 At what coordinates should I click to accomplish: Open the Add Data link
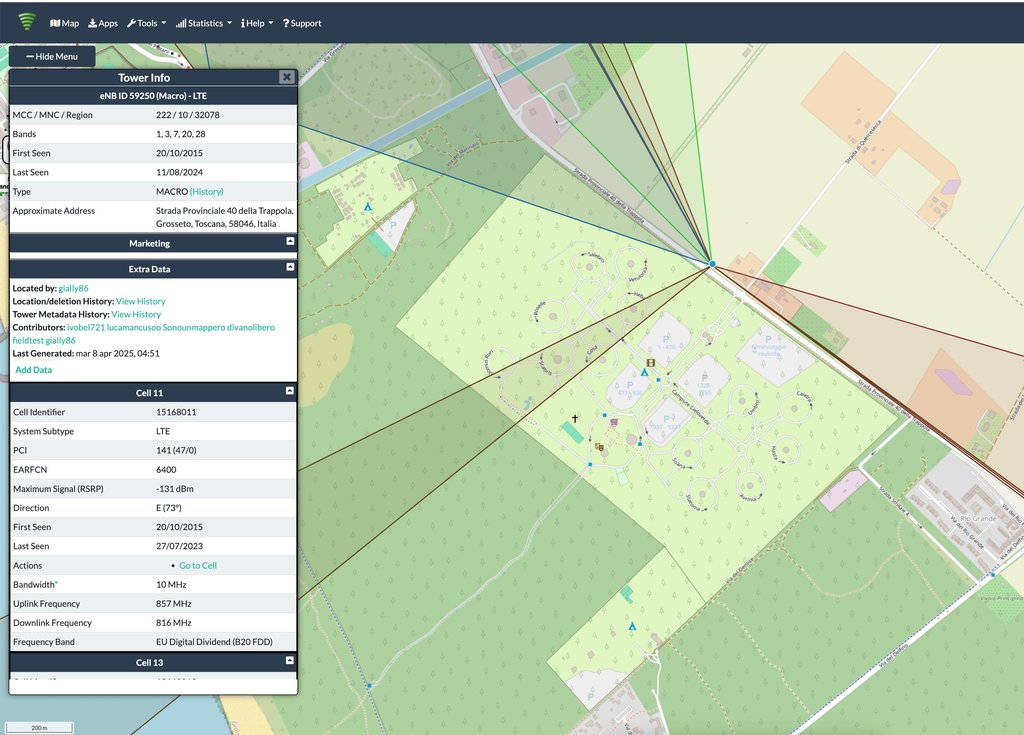pyautogui.click(x=33, y=370)
